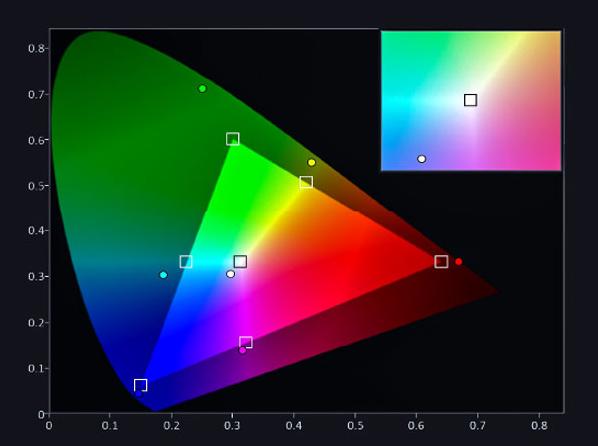
Task: Select the green target square marker
Action: point(233,139)
